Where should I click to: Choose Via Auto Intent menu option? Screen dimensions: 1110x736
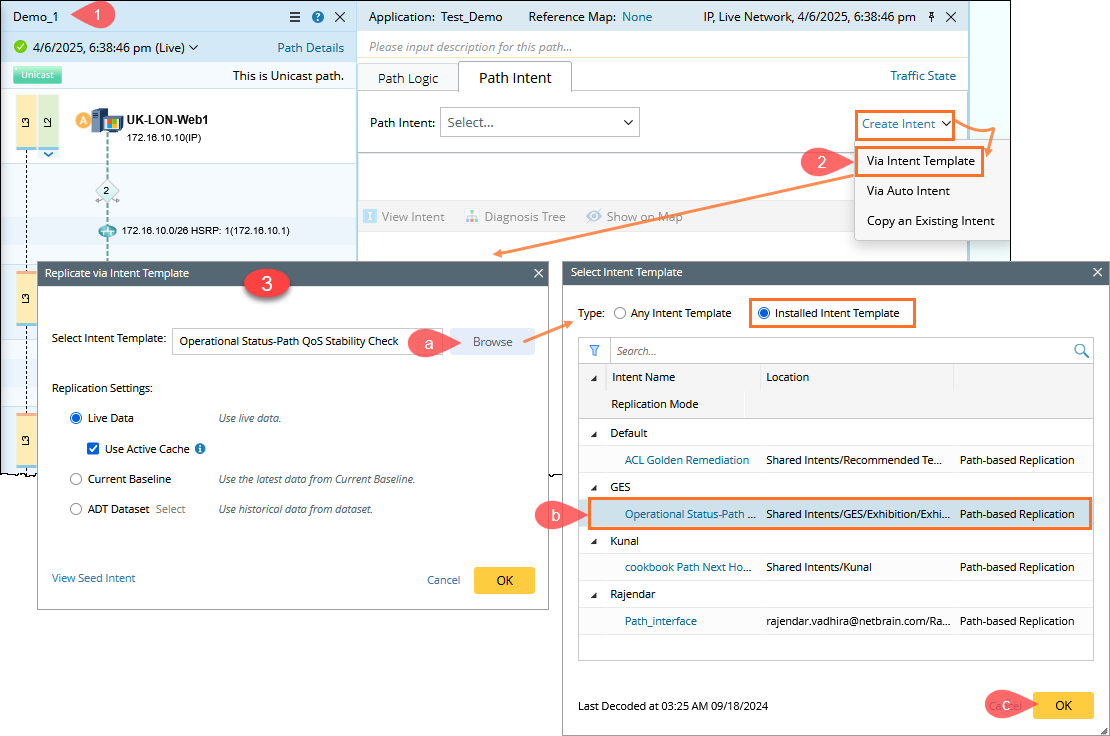pyautogui.click(x=908, y=190)
